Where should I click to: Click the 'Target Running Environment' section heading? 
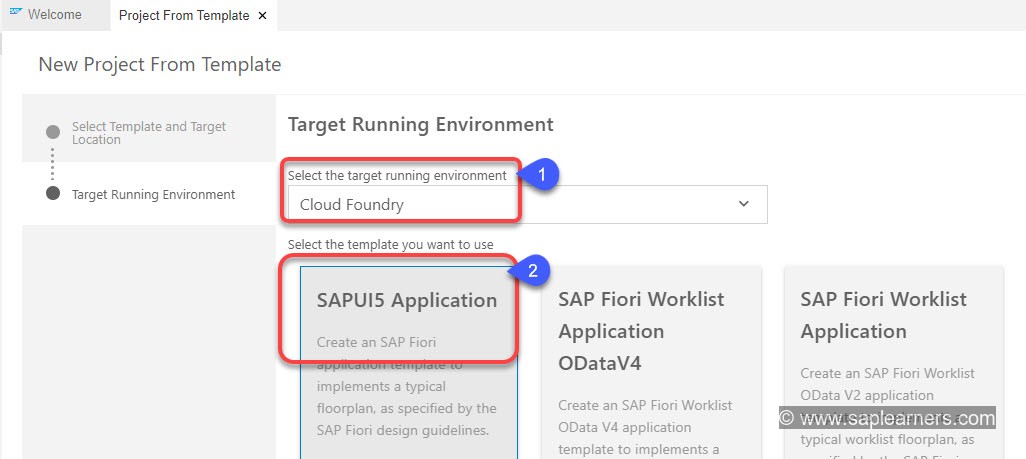[421, 124]
